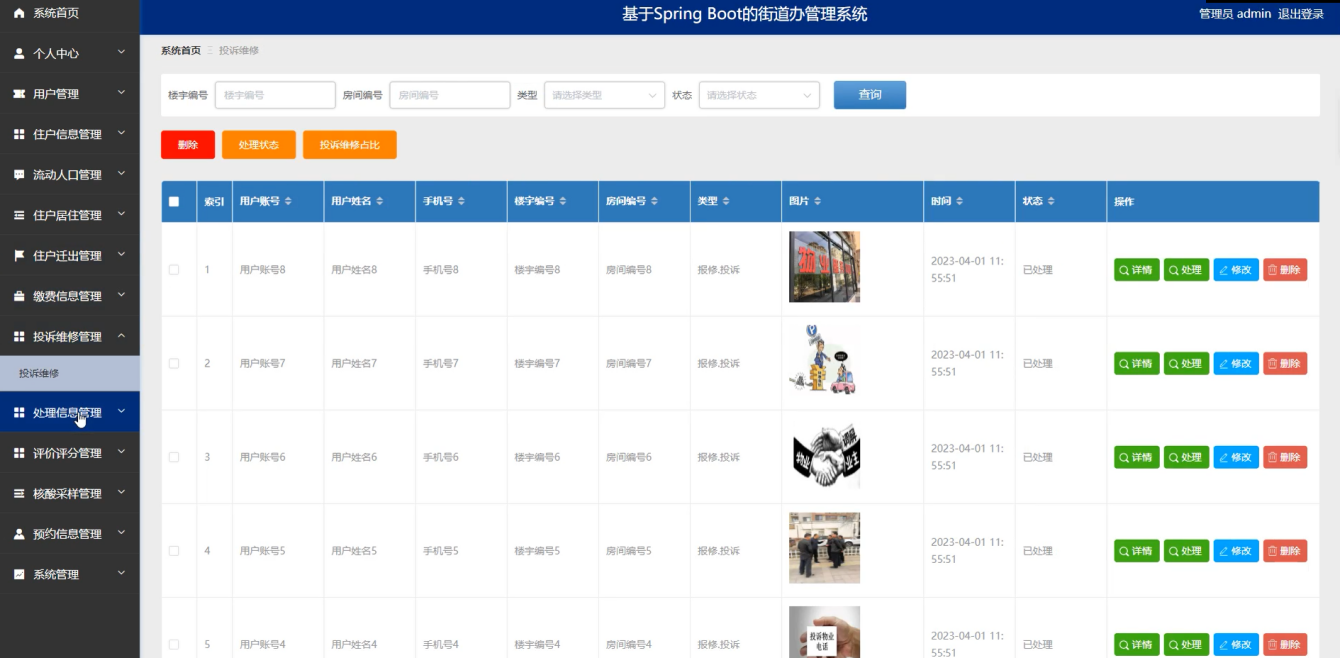Sort by 时间 column arrows

tap(960, 201)
